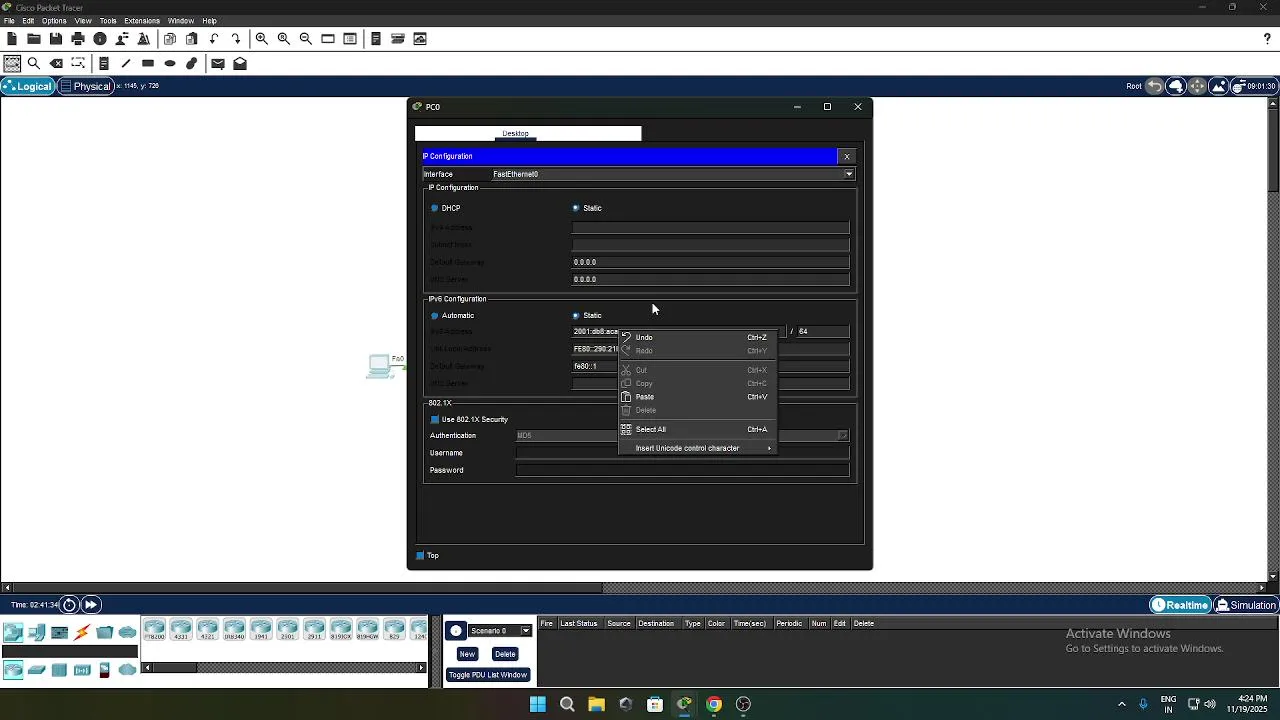Viewport: 1280px width, 720px height.
Task: Select Static under IPv6 Configuration
Action: point(576,316)
